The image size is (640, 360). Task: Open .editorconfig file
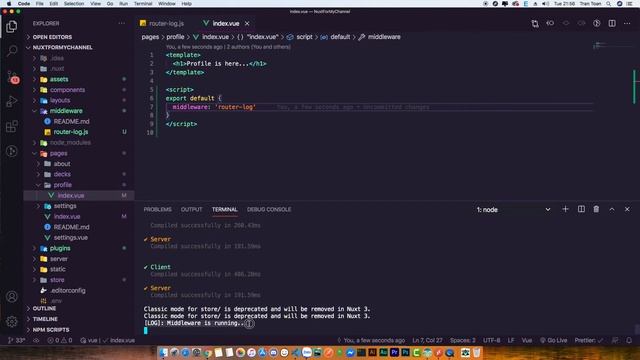pos(68,291)
